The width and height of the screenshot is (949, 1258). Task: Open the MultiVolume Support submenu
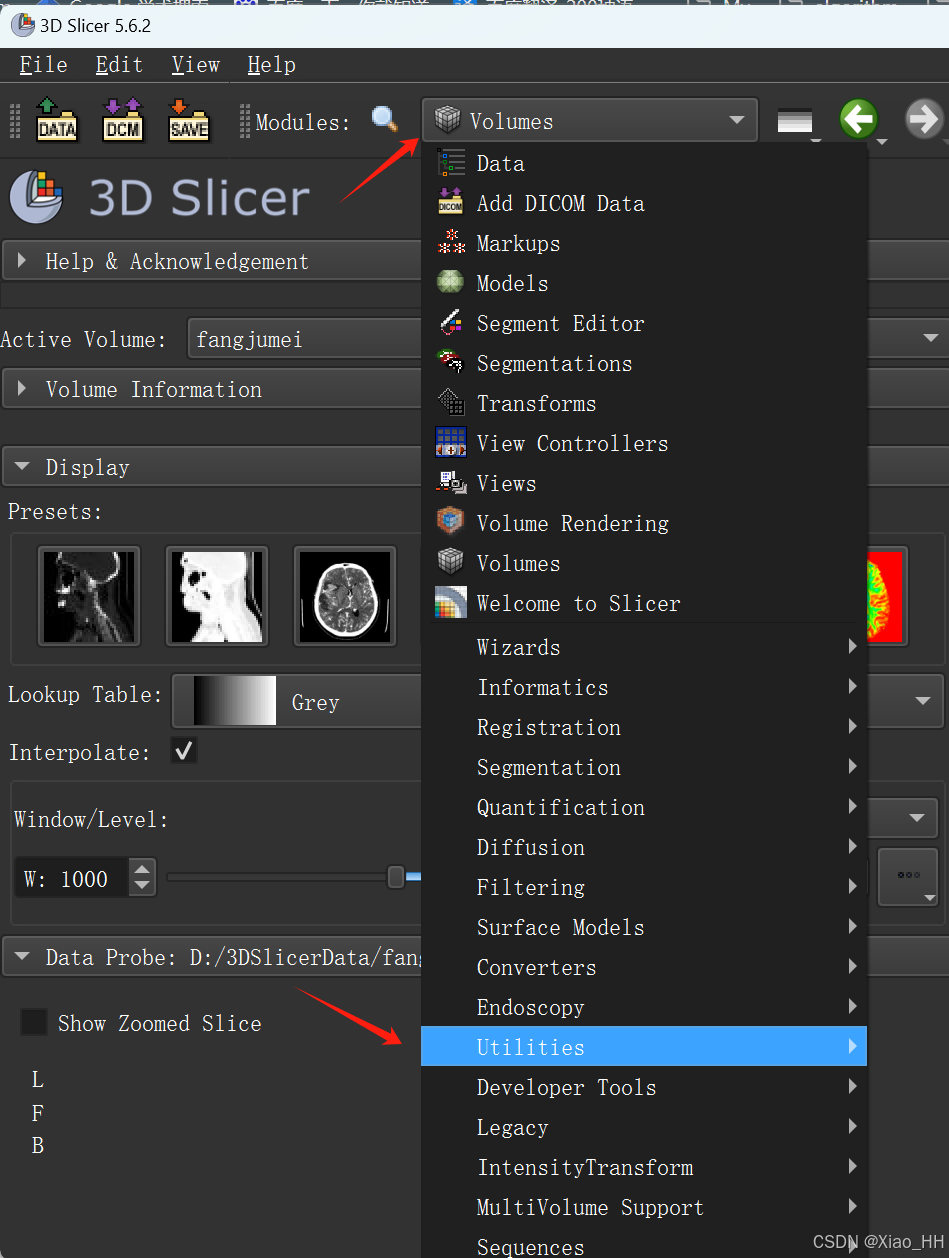pyautogui.click(x=644, y=1207)
